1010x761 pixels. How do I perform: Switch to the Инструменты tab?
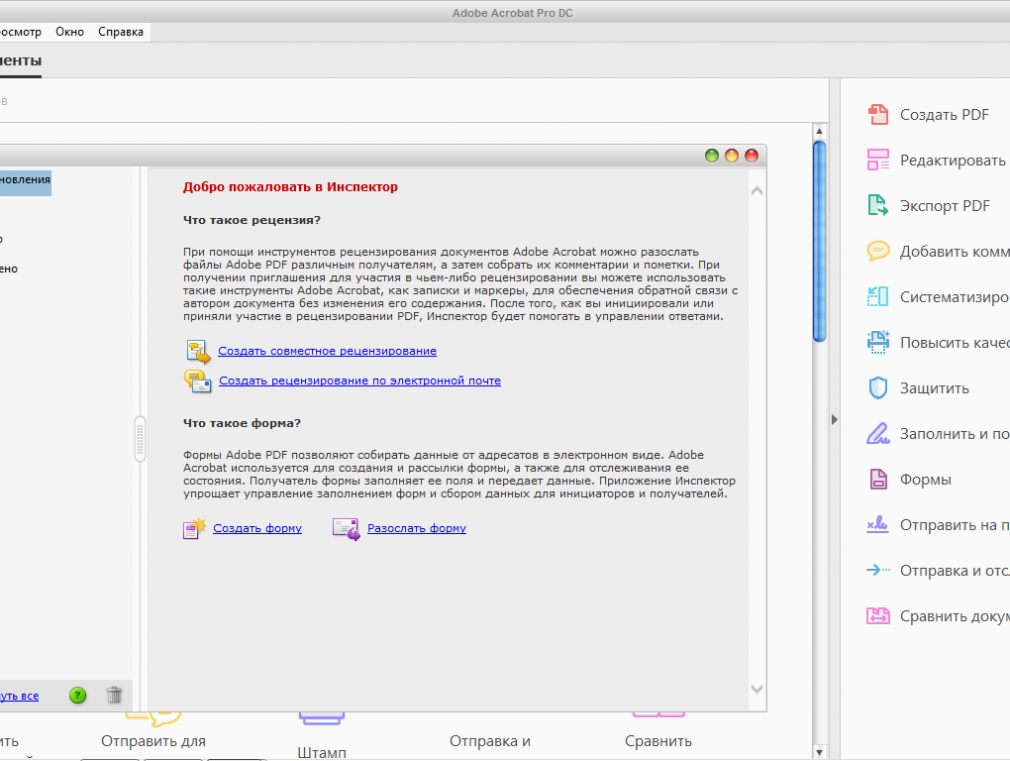[x=20, y=61]
